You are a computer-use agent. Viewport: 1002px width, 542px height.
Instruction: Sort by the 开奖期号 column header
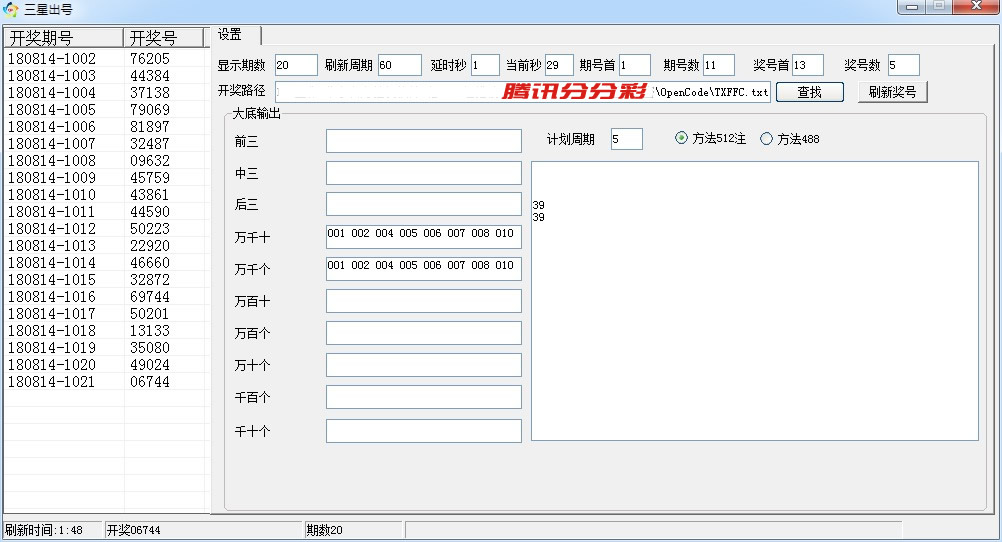(64, 38)
